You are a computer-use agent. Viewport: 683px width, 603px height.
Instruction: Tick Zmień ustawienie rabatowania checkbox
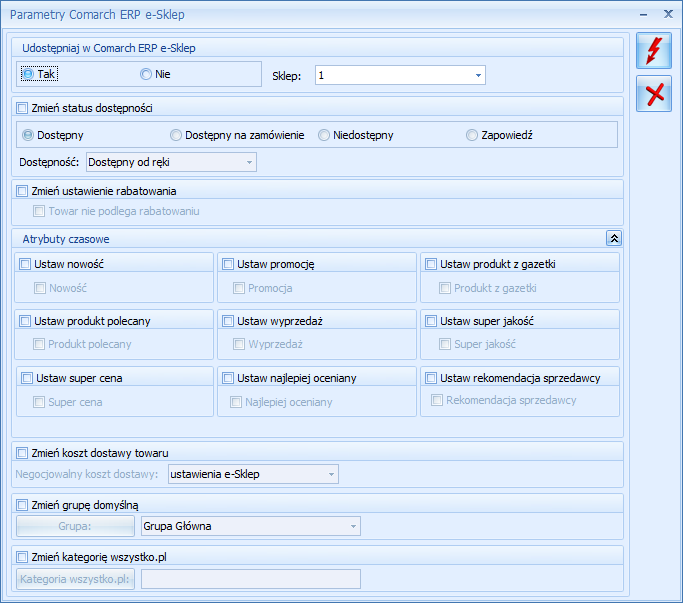coord(22,191)
